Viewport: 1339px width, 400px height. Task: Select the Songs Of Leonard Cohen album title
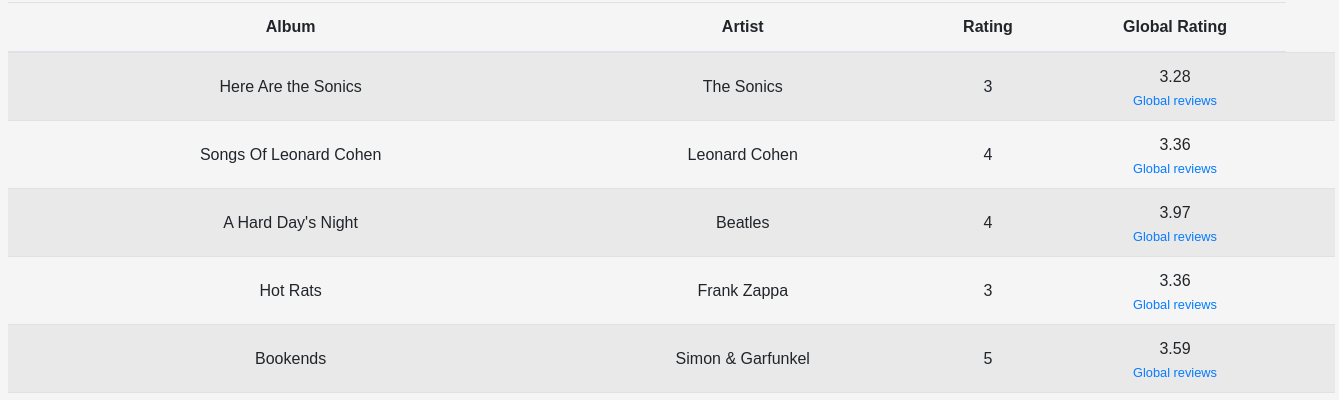(290, 155)
